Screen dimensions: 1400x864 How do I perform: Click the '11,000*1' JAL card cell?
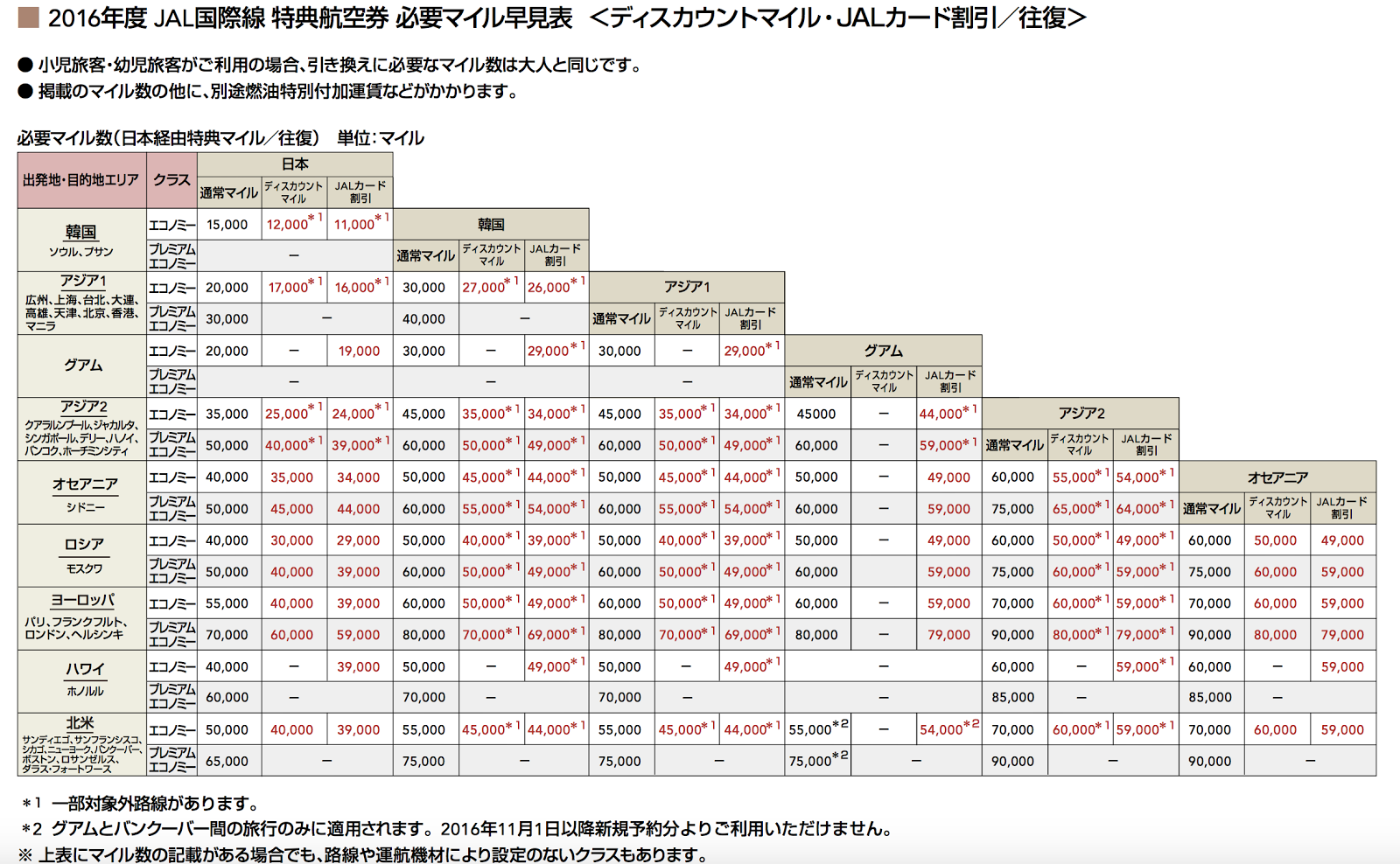pyautogui.click(x=360, y=223)
